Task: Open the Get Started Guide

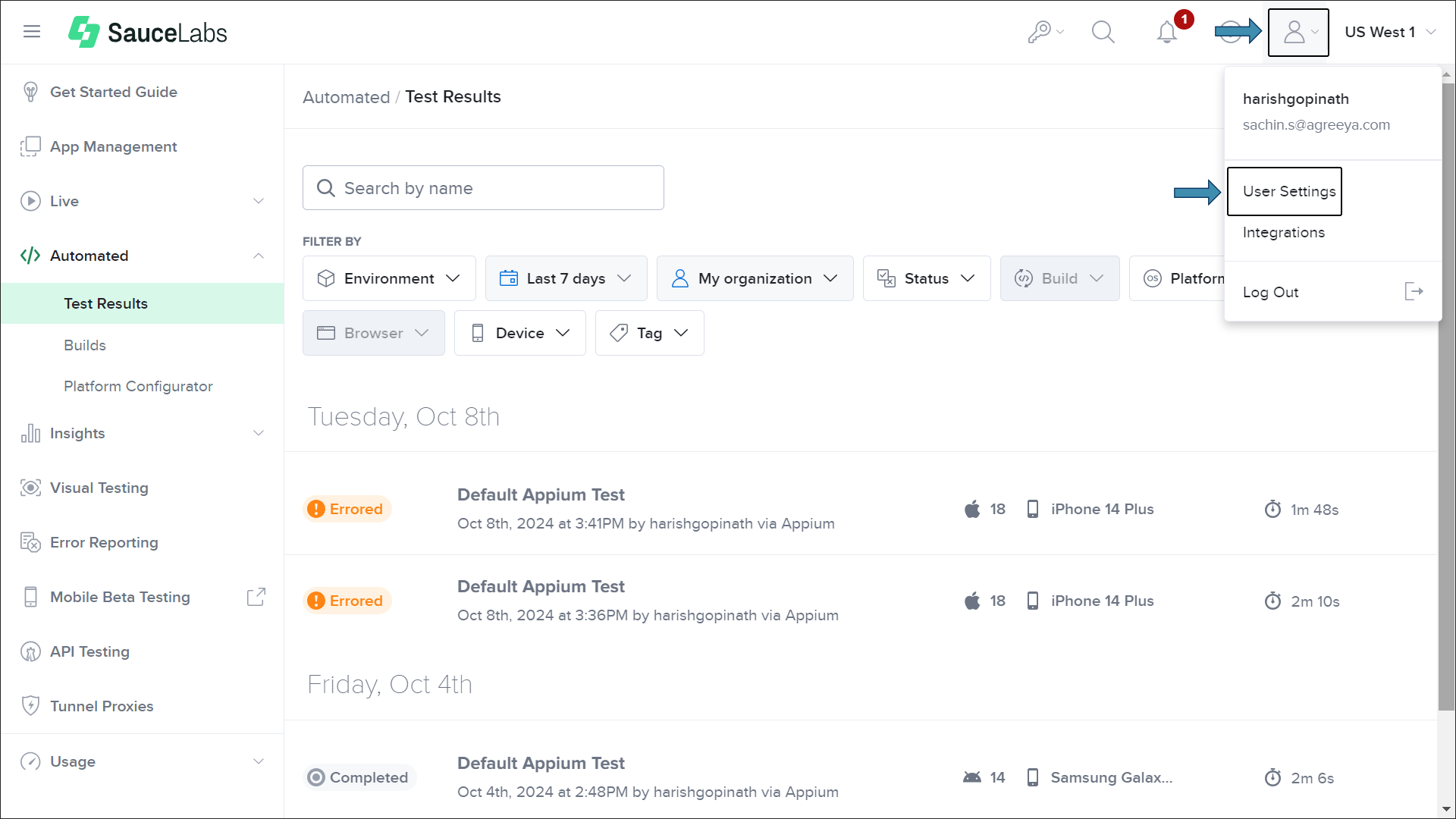Action: click(114, 92)
